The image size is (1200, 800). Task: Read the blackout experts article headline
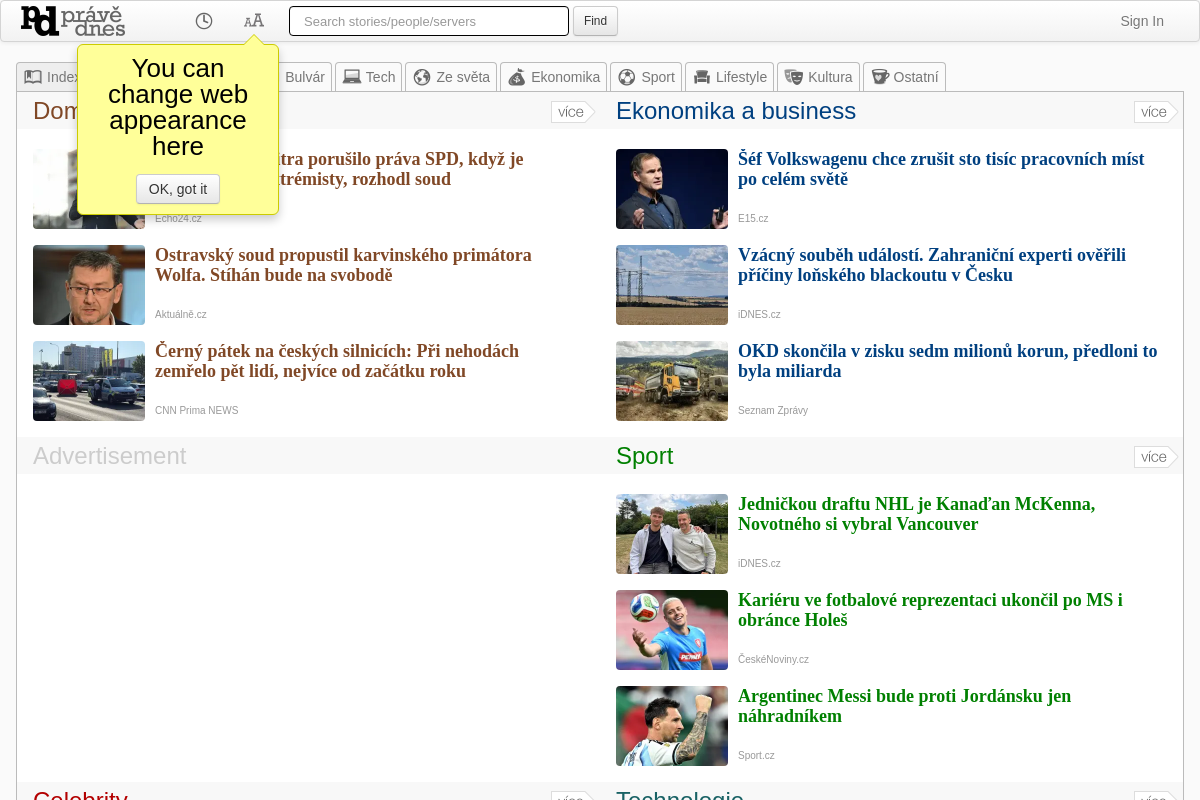pos(932,265)
